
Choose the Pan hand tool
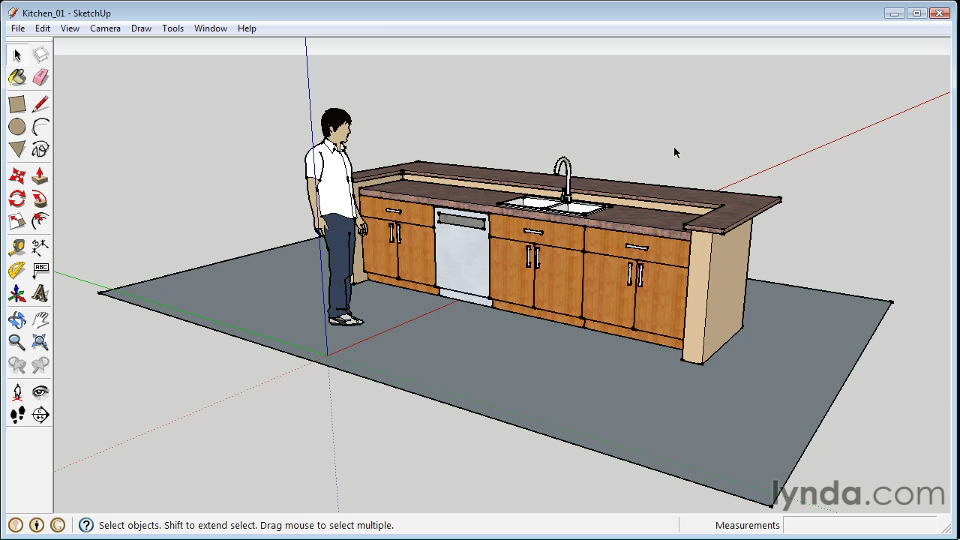(x=40, y=320)
